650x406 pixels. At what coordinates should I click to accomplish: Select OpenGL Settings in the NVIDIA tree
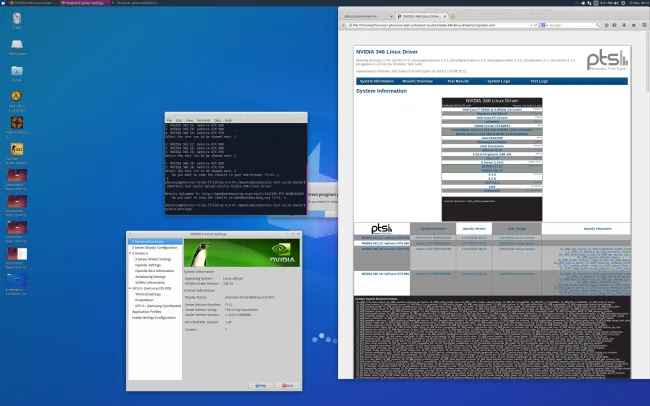[148, 265]
